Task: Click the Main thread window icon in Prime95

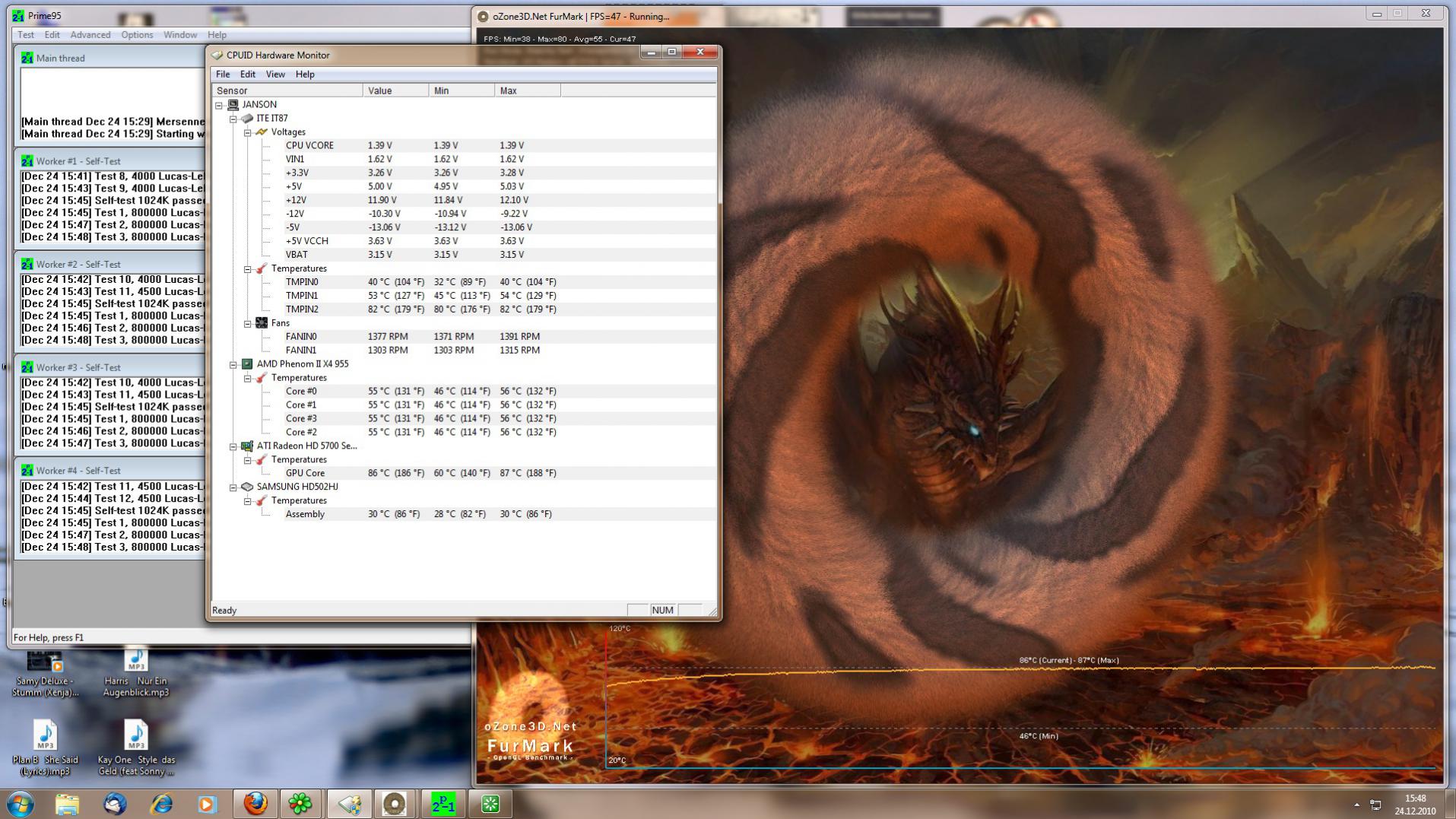Action: pyautogui.click(x=27, y=58)
